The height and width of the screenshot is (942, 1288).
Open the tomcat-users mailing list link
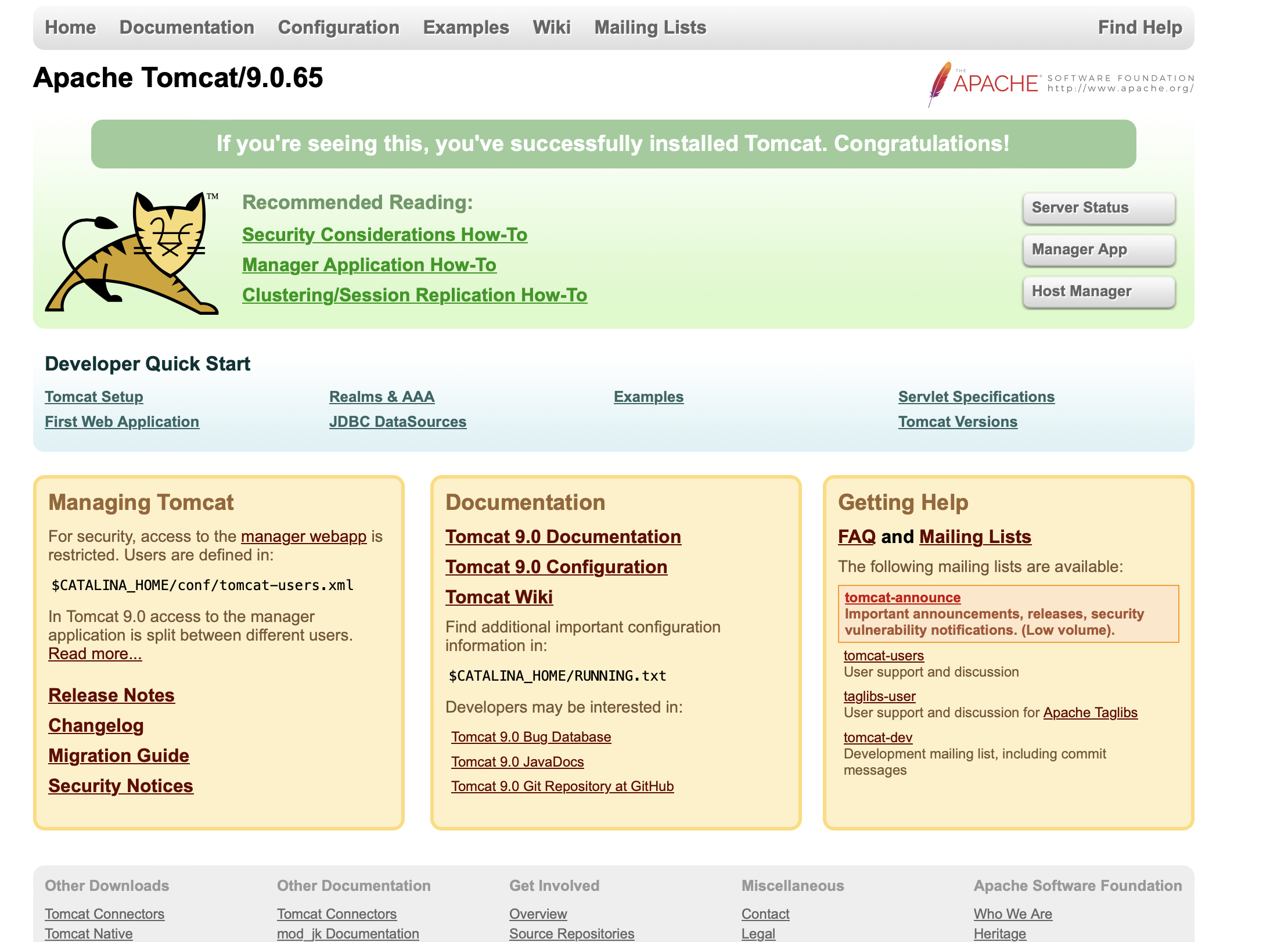pyautogui.click(x=884, y=656)
